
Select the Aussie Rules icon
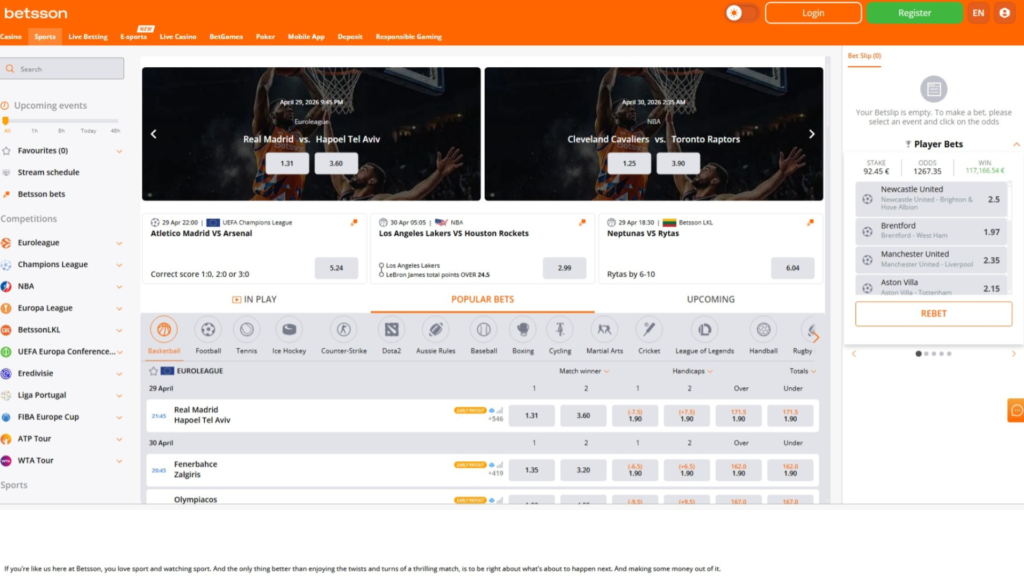pos(436,330)
